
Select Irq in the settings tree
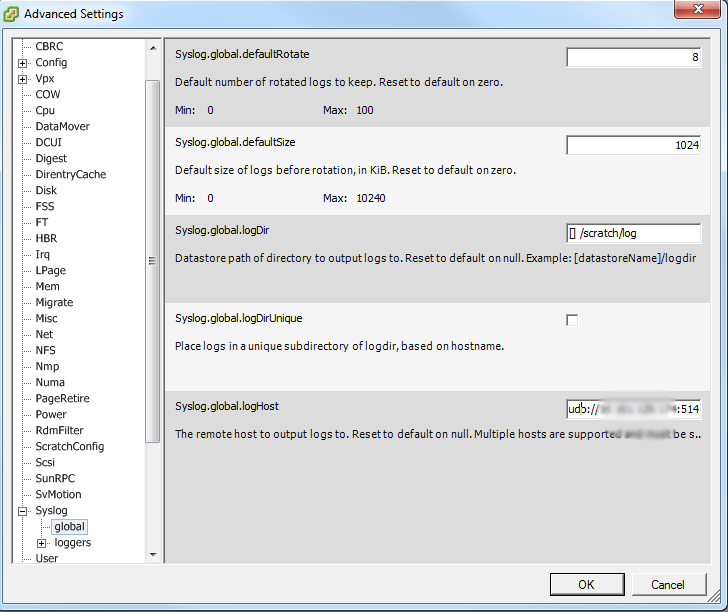pyautogui.click(x=42, y=254)
